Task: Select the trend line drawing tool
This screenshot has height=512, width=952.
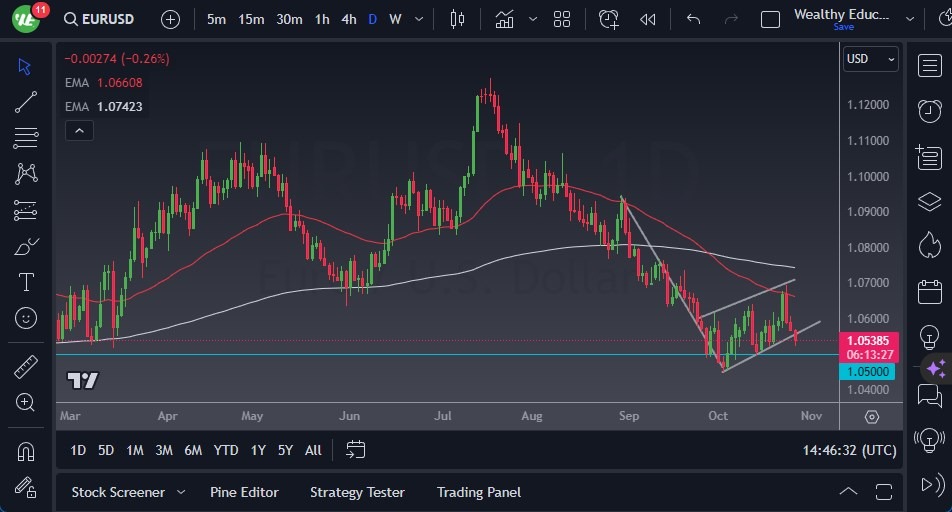Action: [26, 101]
